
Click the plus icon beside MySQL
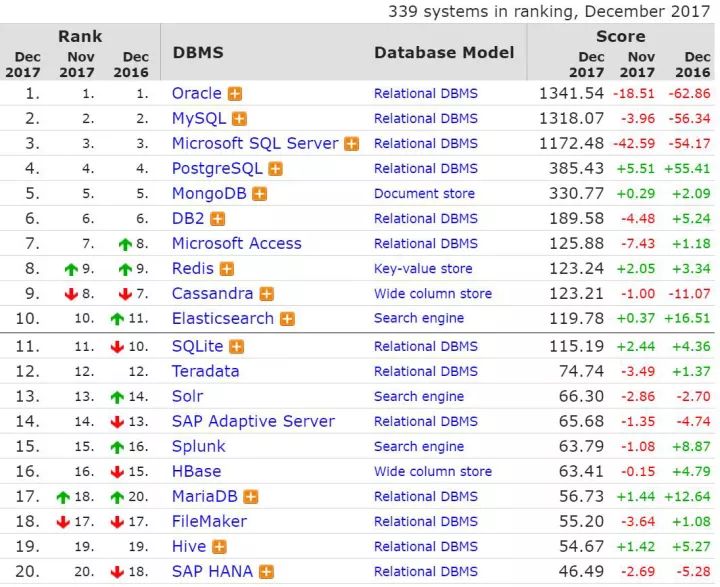239,119
